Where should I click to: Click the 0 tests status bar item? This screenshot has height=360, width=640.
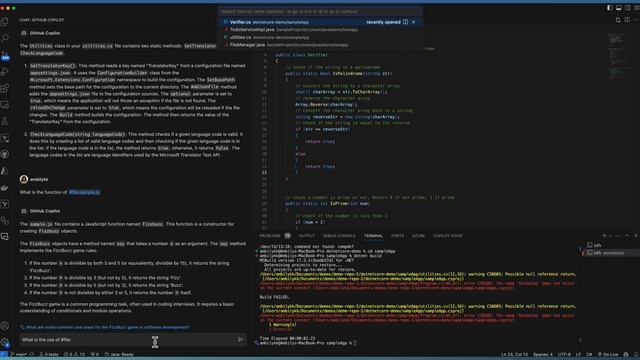coord(49,354)
